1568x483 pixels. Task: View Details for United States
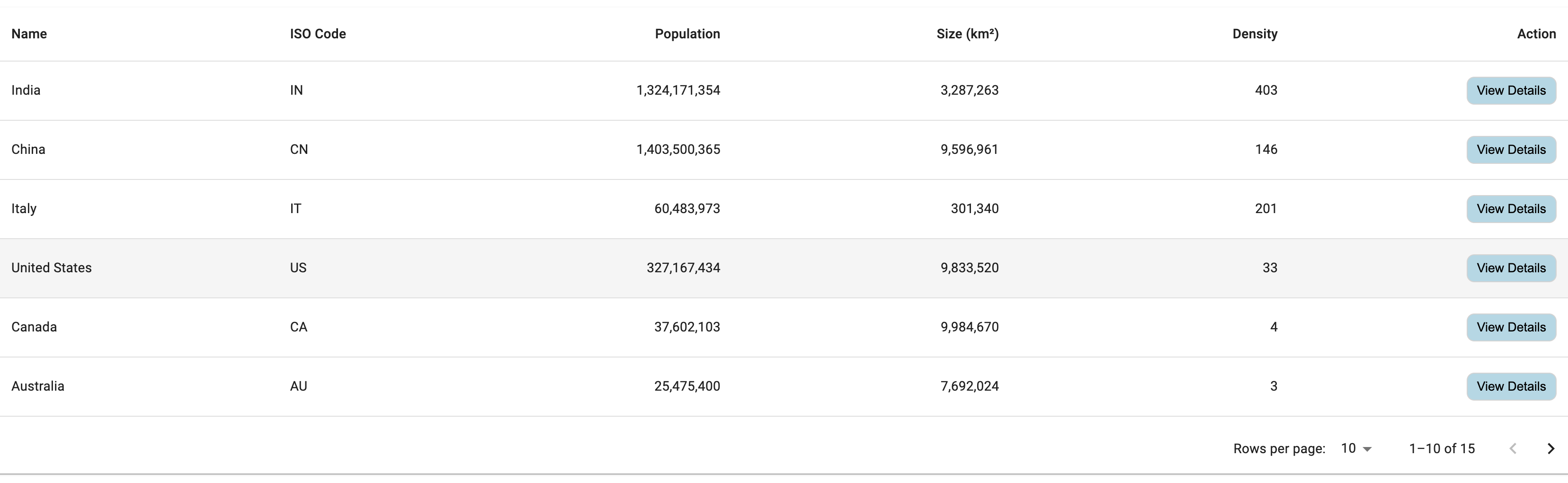click(1511, 268)
